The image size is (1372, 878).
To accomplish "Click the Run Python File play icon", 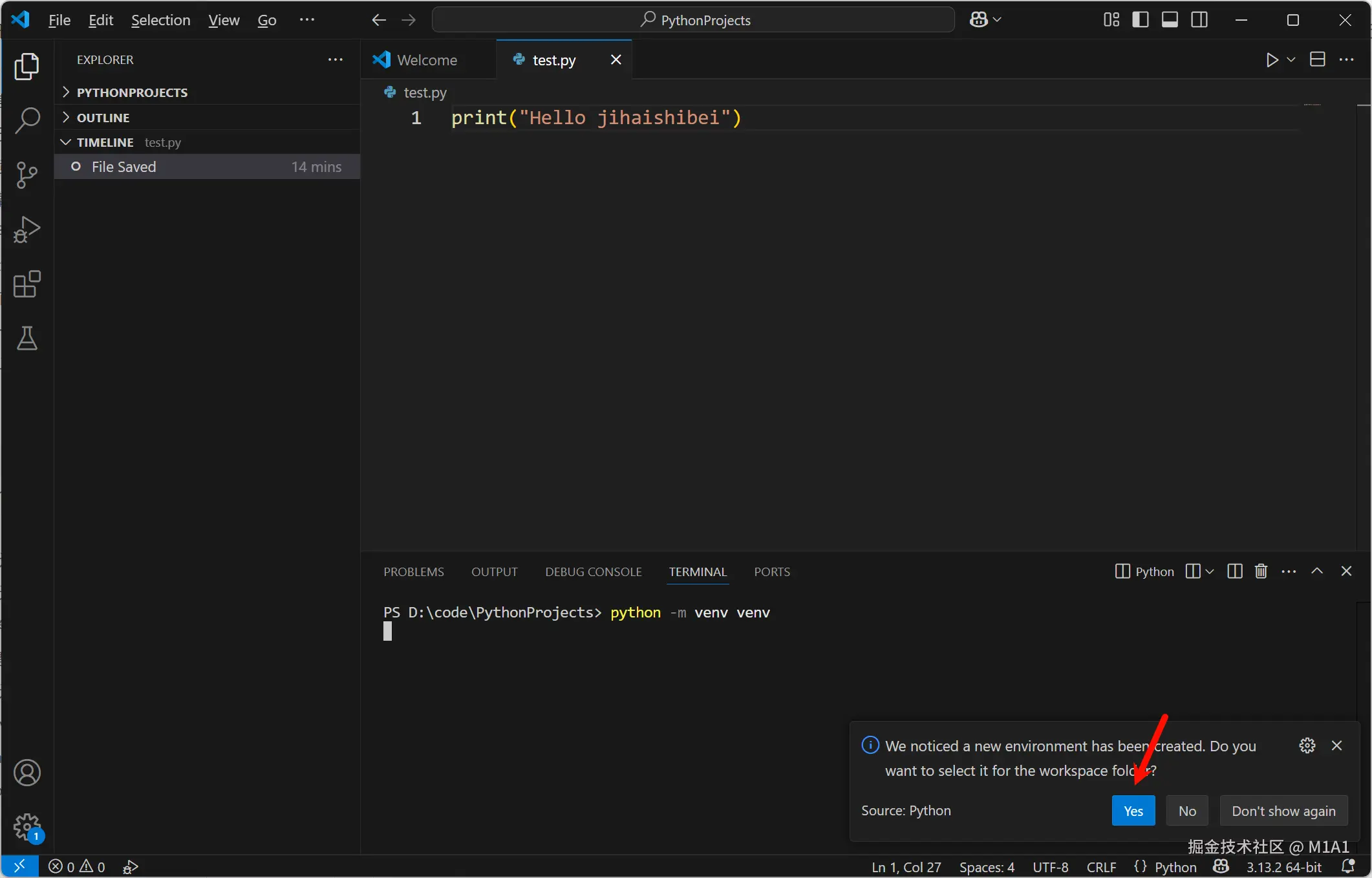I will click(1271, 60).
